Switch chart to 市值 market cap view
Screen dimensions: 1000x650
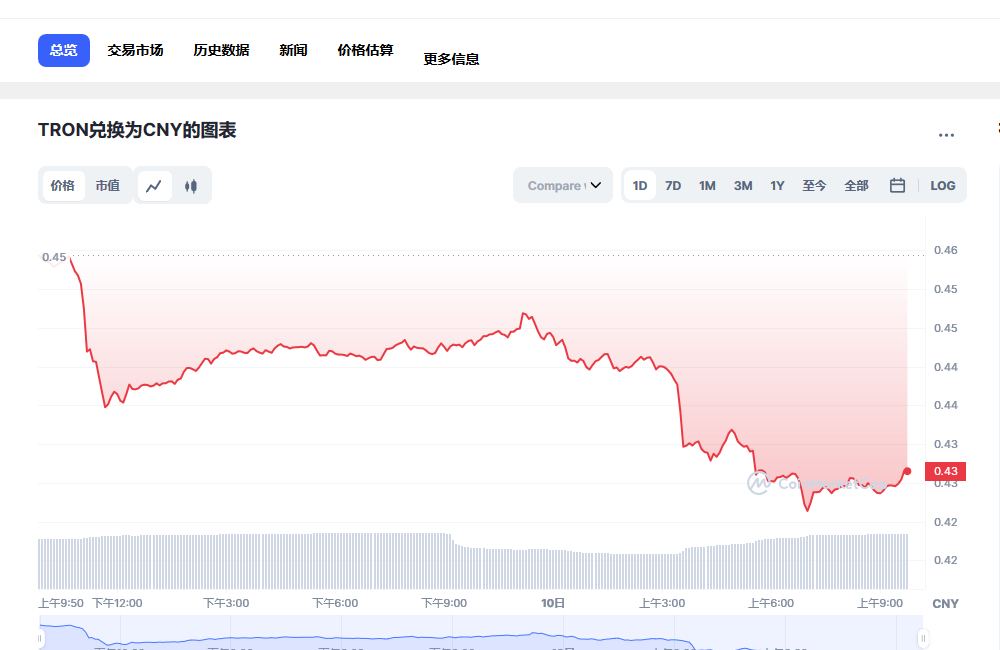pos(108,186)
